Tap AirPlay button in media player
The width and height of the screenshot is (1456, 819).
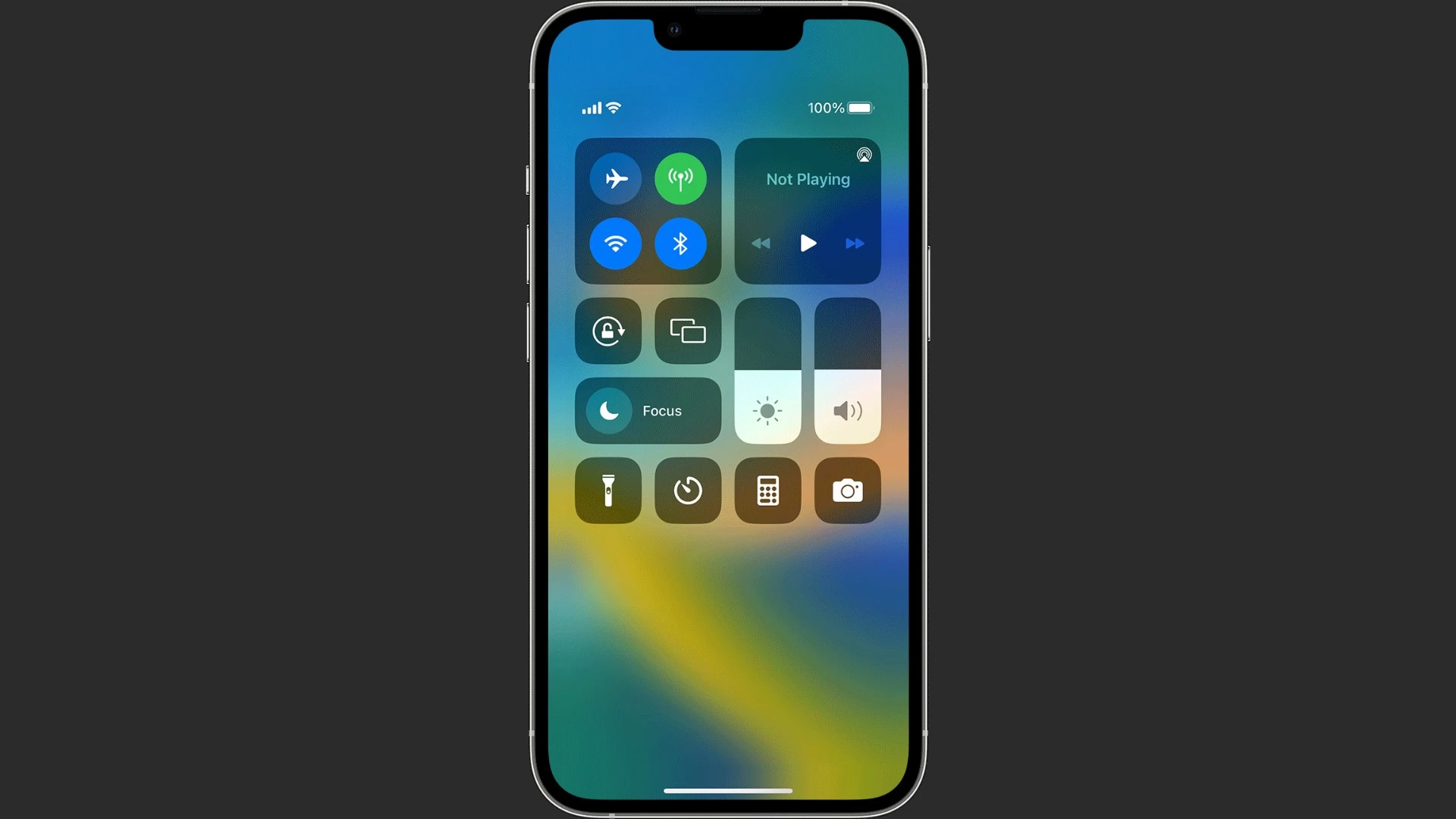[864, 154]
